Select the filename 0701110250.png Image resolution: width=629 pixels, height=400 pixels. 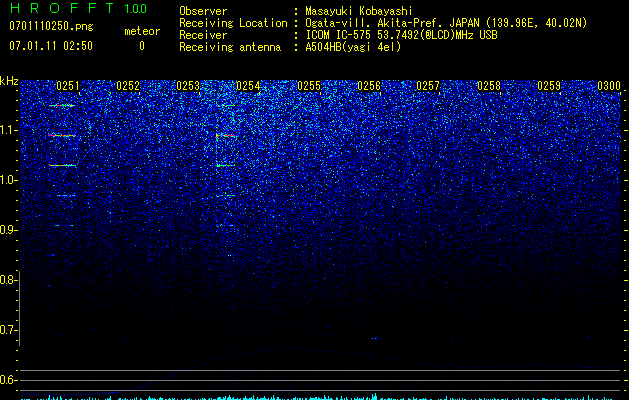click(51, 26)
